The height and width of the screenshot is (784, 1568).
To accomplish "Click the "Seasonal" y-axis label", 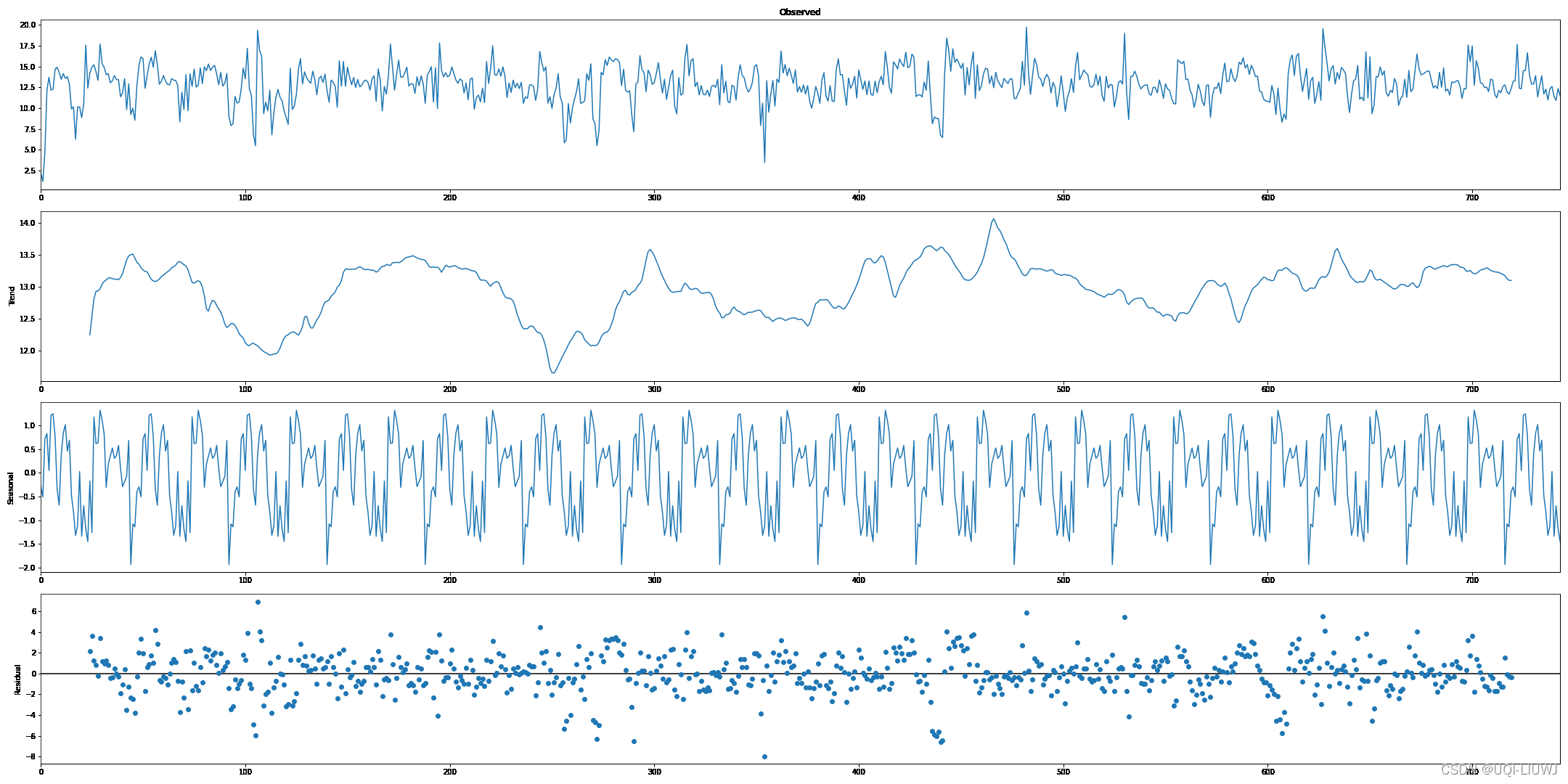I will (12, 488).
